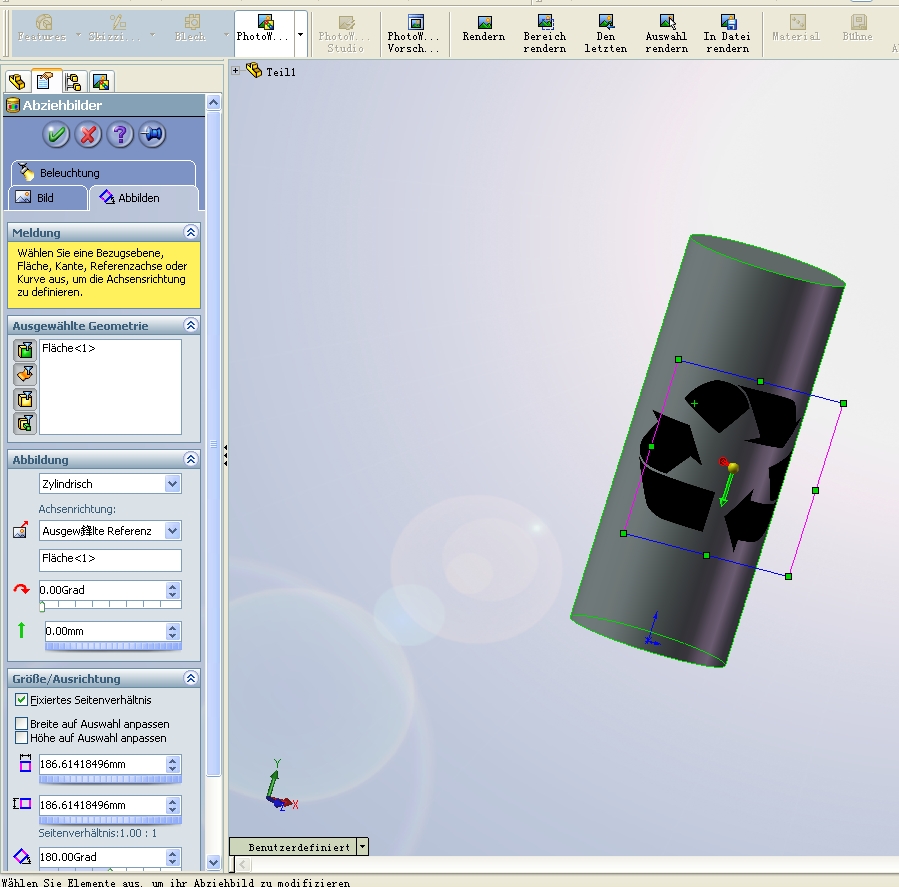Image resolution: width=899 pixels, height=887 pixels.
Task: Open the Blech command tab
Action: 190,30
